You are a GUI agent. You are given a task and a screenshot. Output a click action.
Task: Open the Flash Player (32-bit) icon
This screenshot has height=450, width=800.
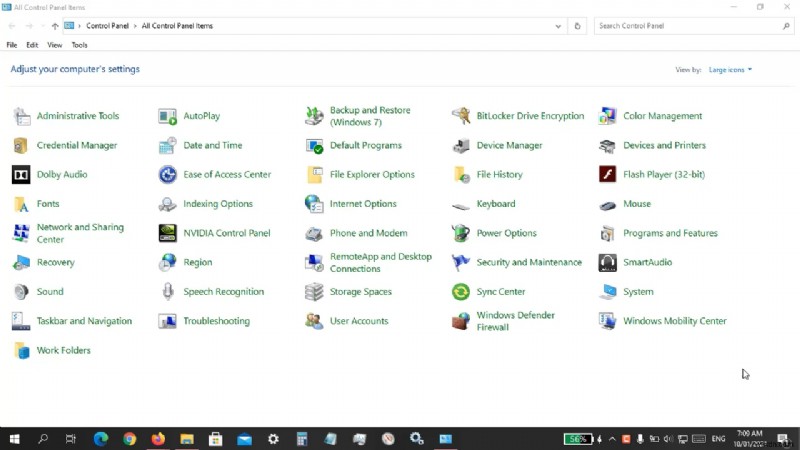click(x=607, y=175)
